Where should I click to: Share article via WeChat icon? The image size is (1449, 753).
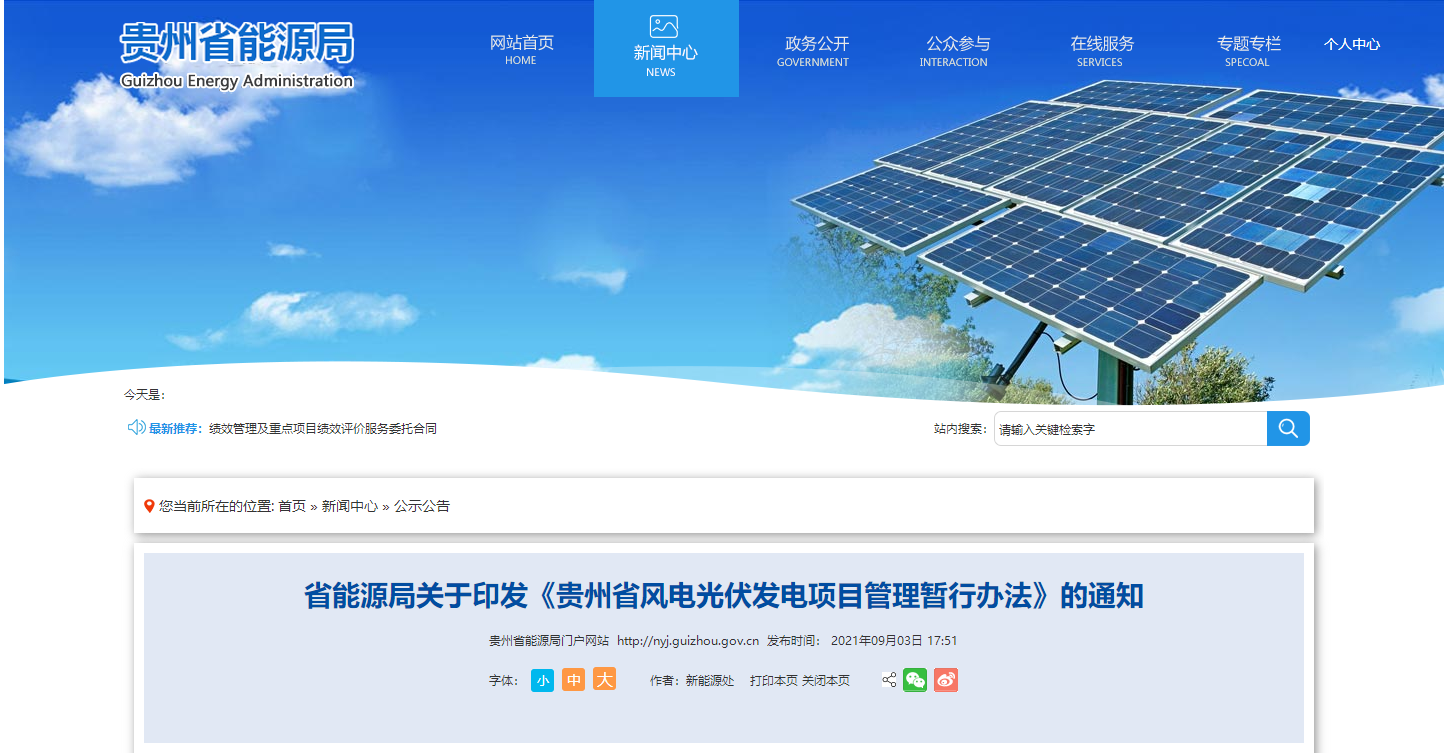click(915, 680)
